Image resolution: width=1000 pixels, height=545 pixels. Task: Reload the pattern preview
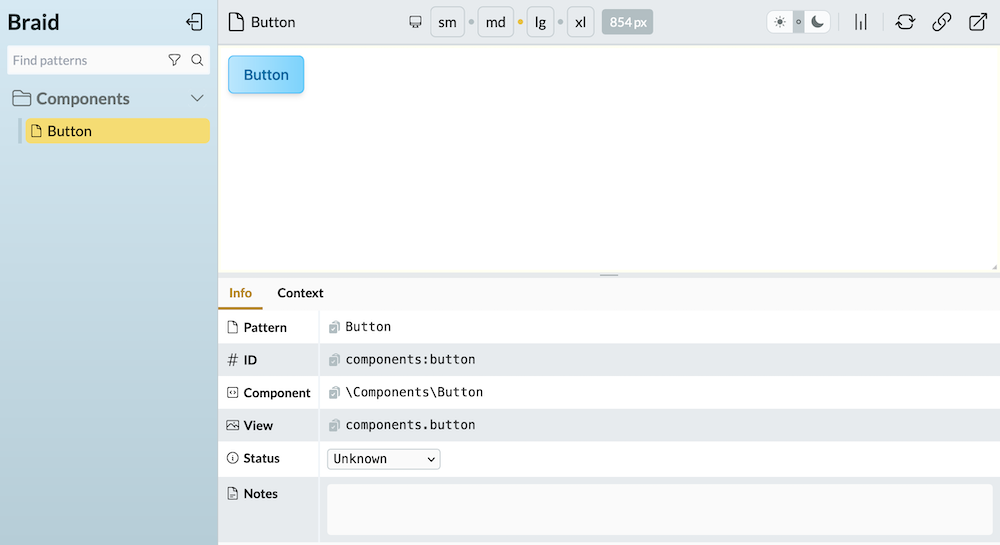905,22
